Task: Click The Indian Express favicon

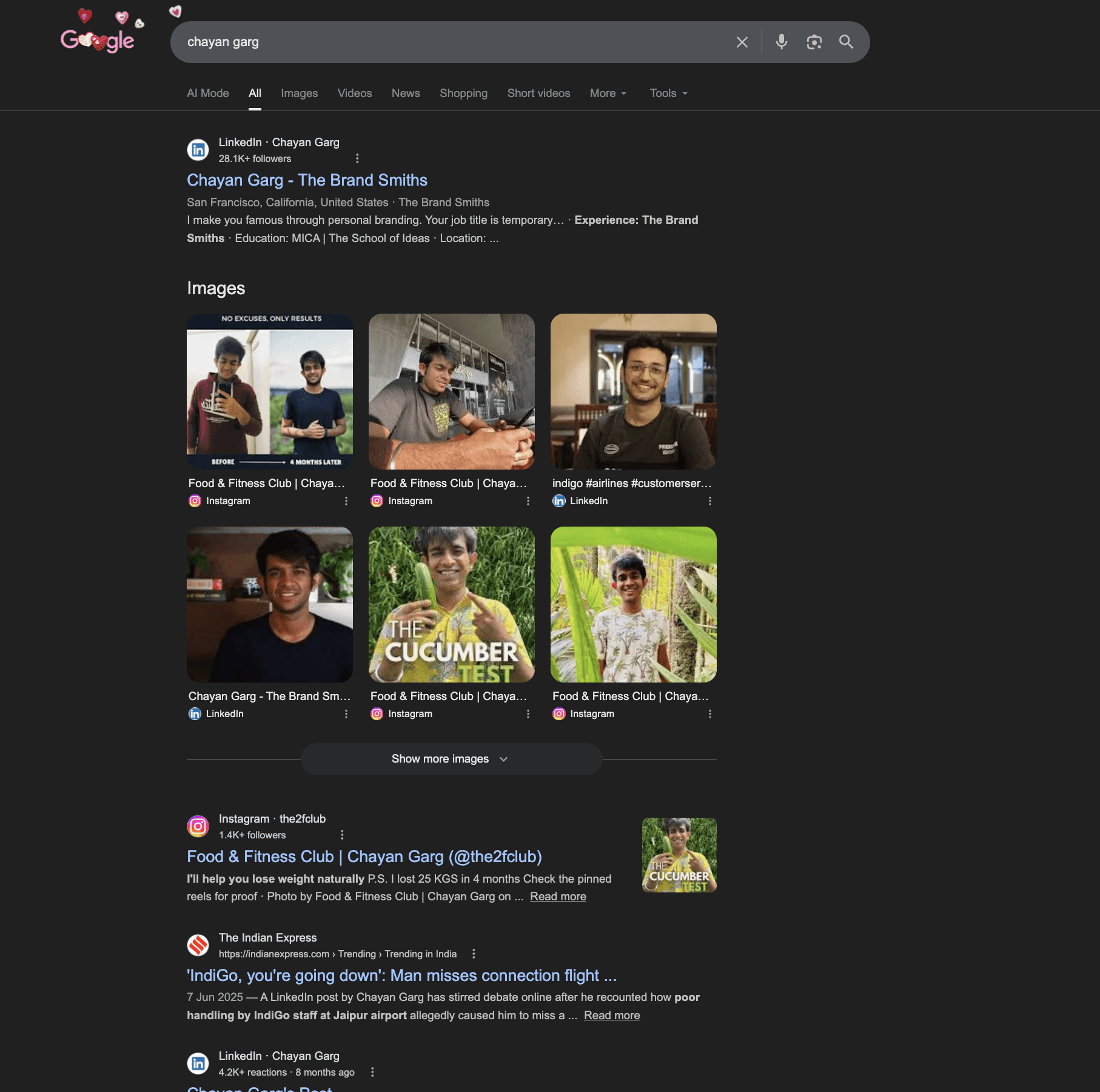Action: tap(198, 945)
